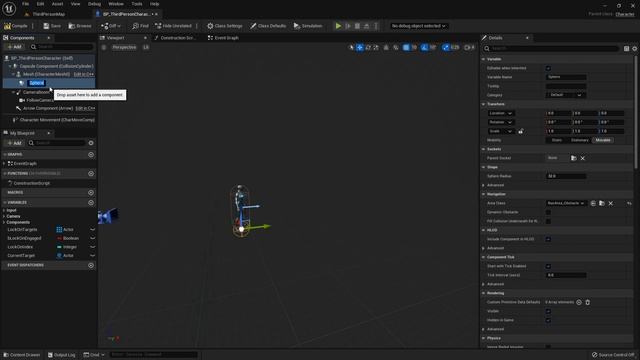Switch to the ThirdPersonMap tab
The image size is (640, 360).
[48, 14]
